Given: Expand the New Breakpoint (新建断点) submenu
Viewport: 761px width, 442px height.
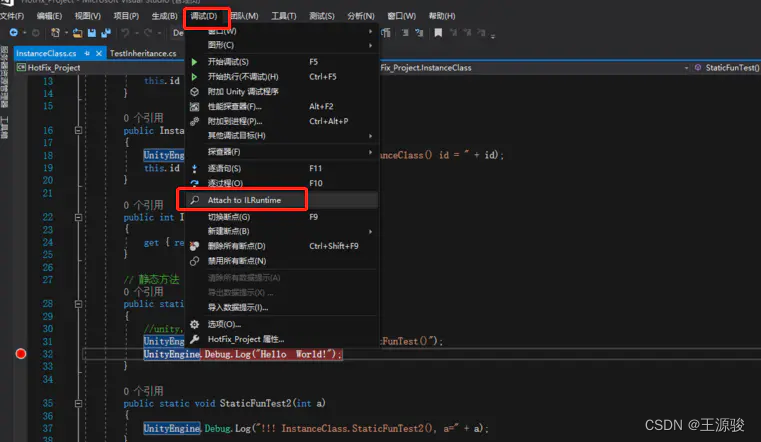Looking at the screenshot, I should (228, 231).
